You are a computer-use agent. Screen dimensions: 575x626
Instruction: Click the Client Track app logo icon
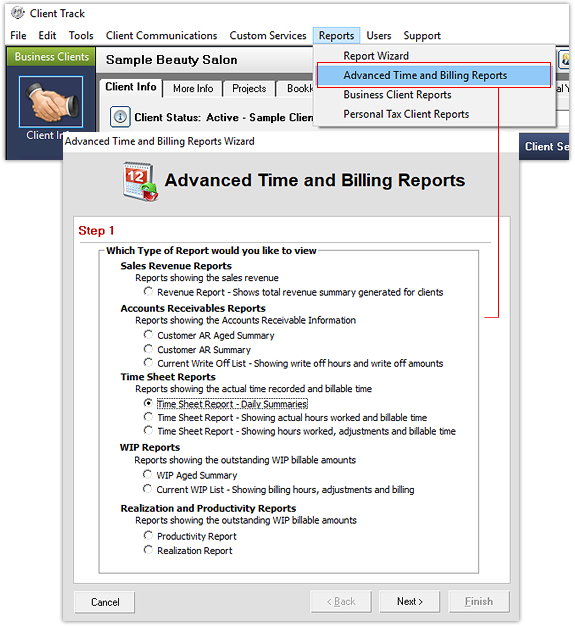(x=18, y=13)
